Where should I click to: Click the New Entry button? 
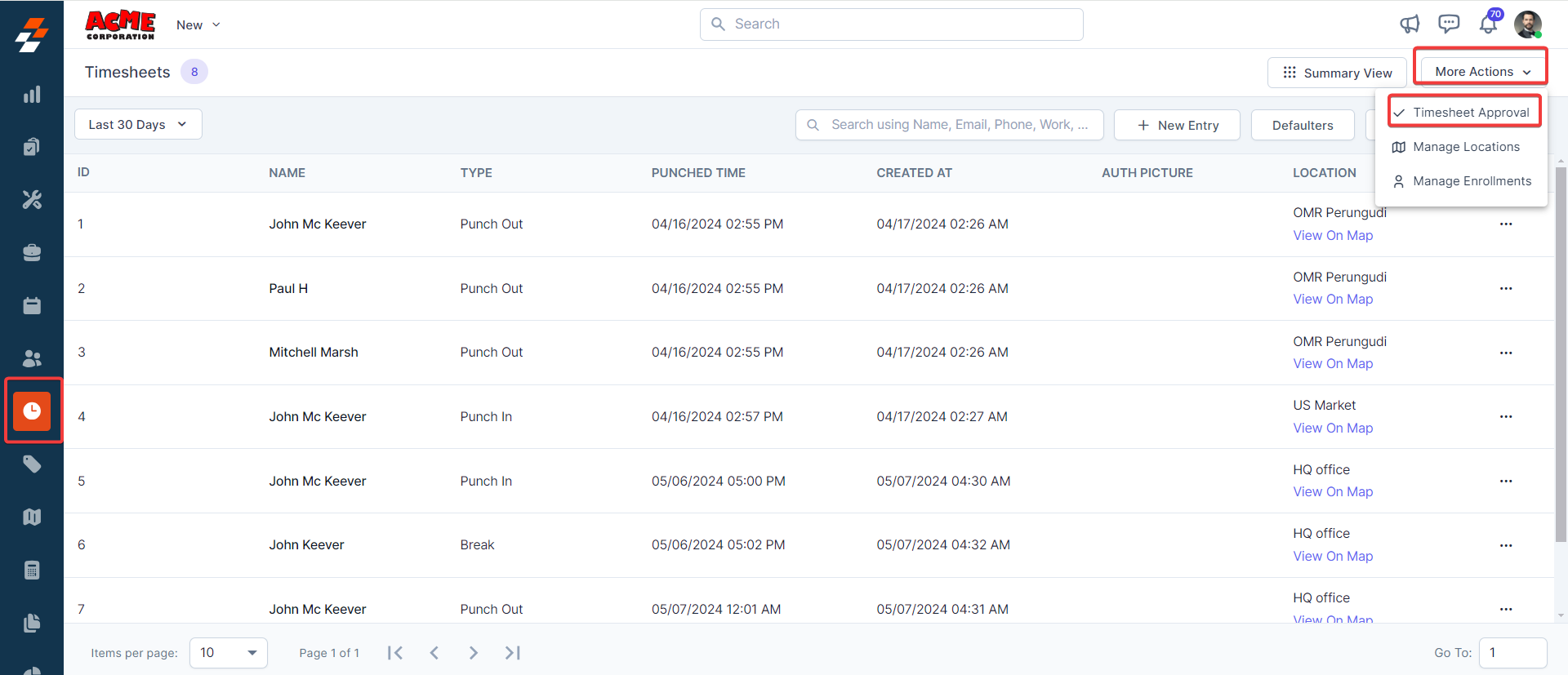pyautogui.click(x=1177, y=126)
